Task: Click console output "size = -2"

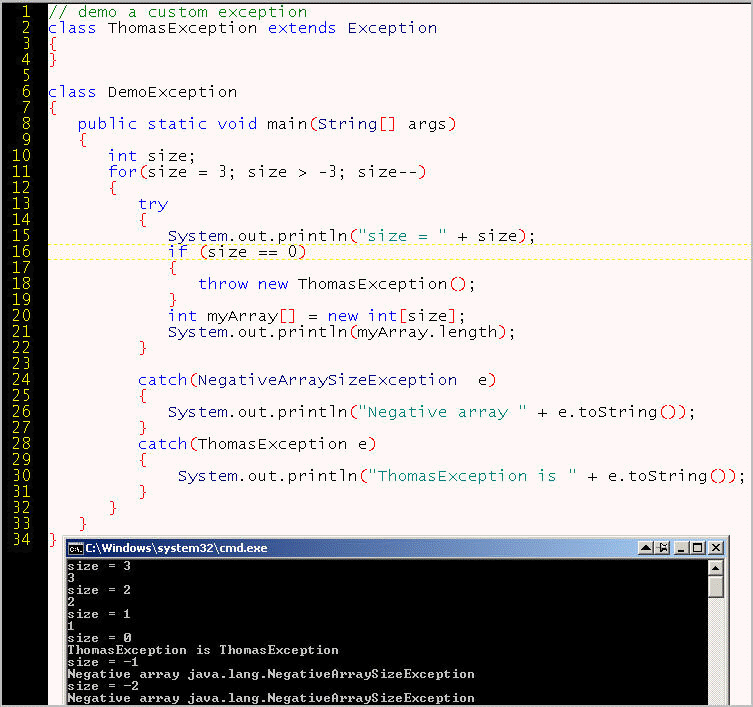Action: (x=103, y=686)
